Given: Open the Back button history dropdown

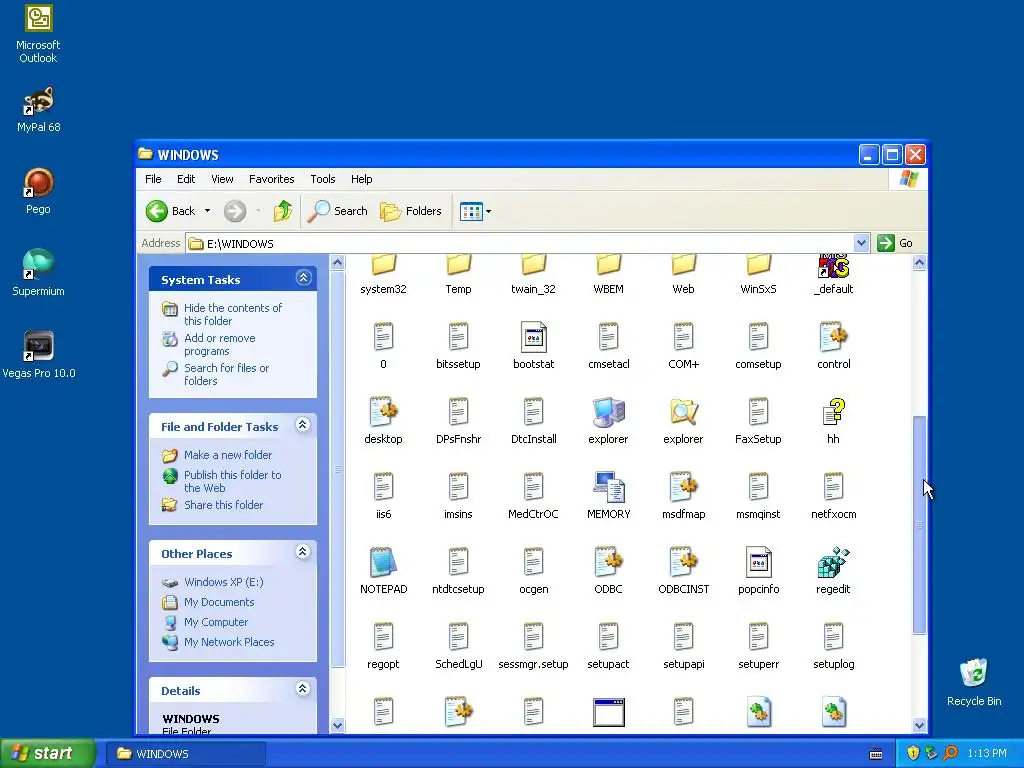Looking at the screenshot, I should 207,211.
